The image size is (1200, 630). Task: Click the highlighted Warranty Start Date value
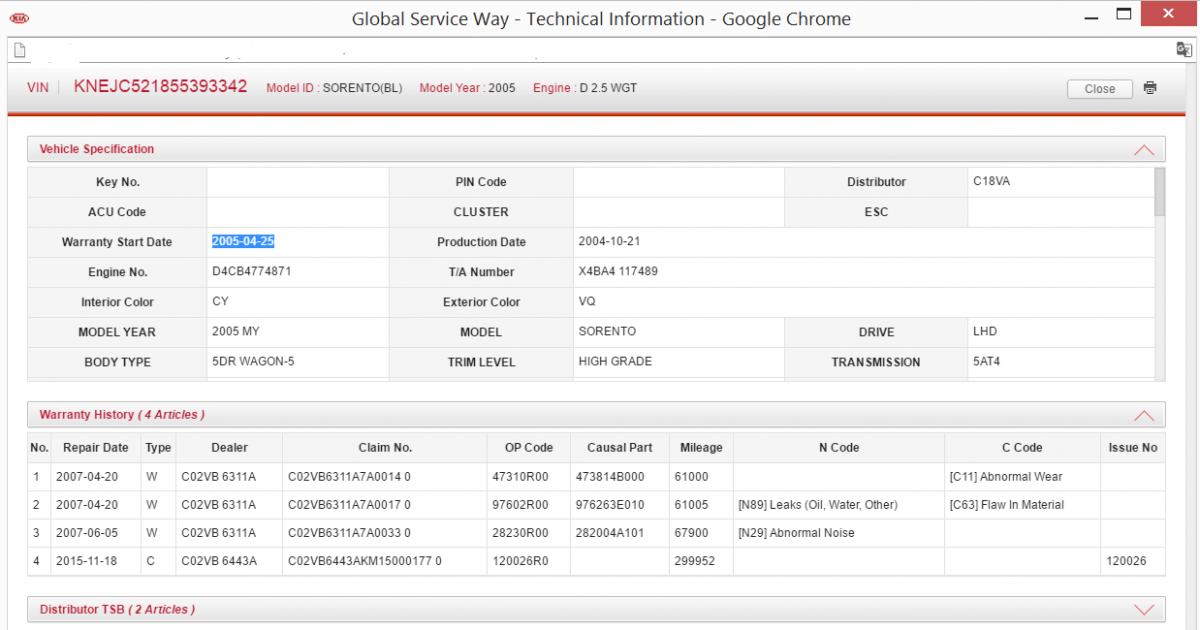coord(243,241)
